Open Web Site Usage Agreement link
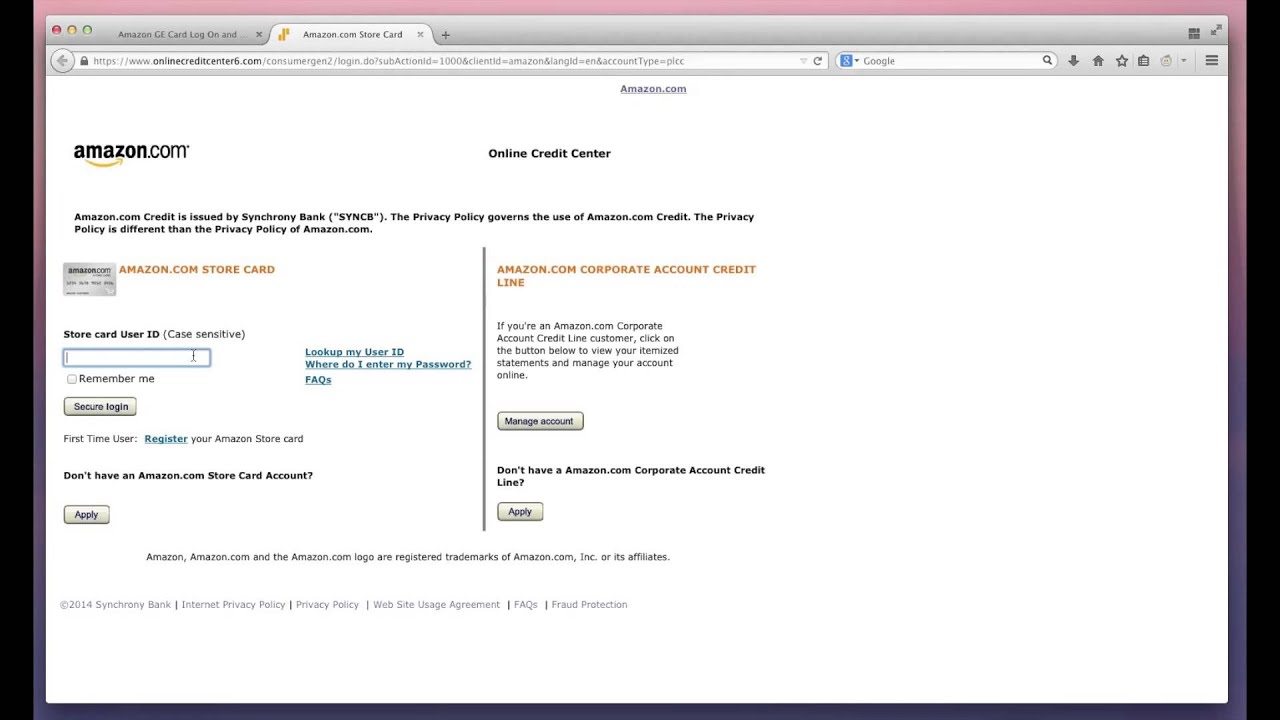The image size is (1280, 720). [x=436, y=605]
